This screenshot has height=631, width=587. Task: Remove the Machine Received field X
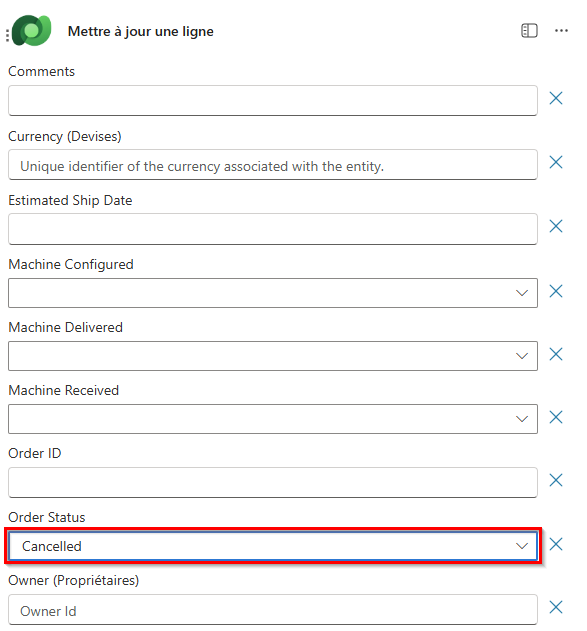(556, 417)
